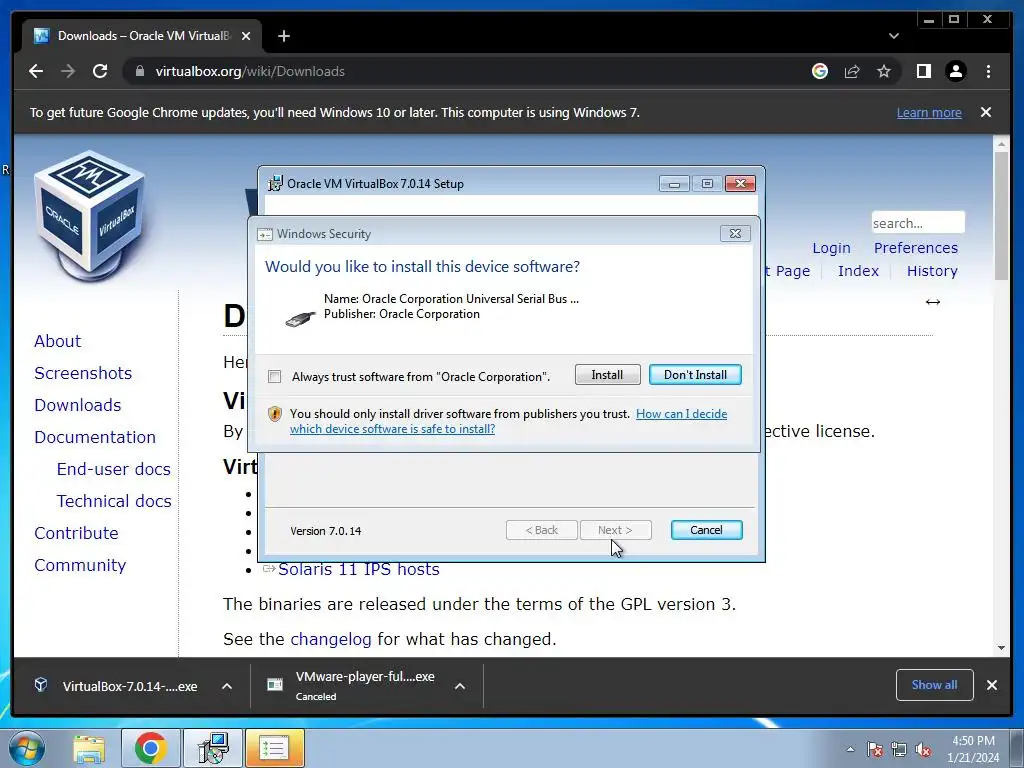1024x768 pixels.
Task: Click the taskbar clock 4:50 PM
Action: pos(973,749)
